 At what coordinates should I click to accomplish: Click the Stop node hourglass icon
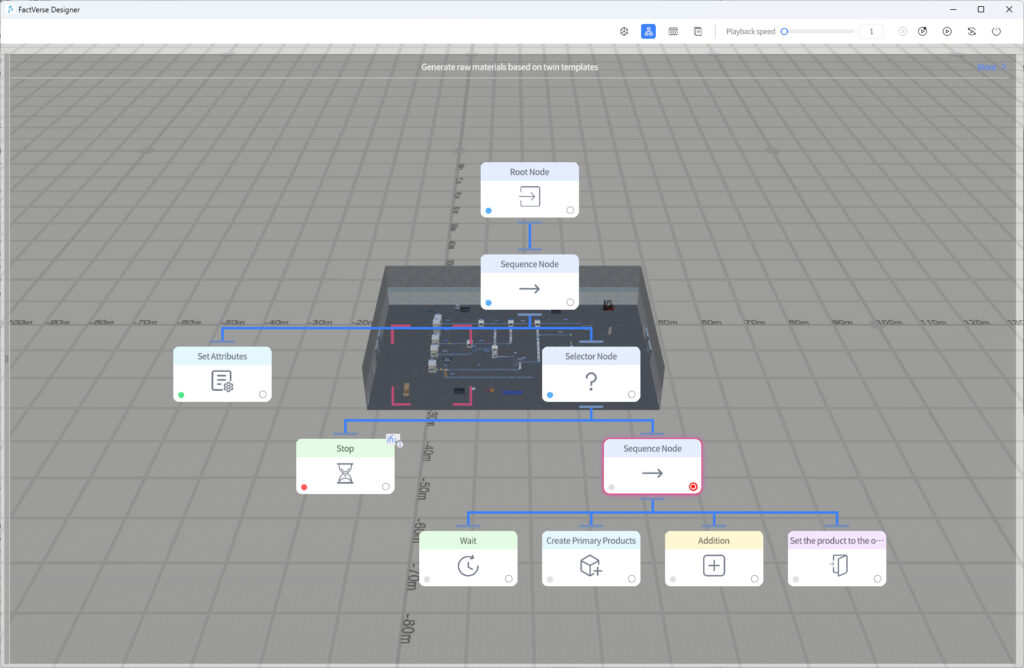[x=345, y=473]
